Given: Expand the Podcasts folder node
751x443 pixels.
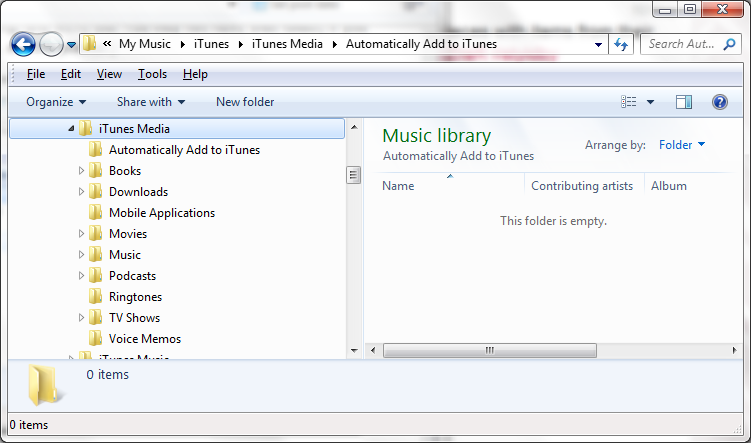Looking at the screenshot, I should coord(81,276).
